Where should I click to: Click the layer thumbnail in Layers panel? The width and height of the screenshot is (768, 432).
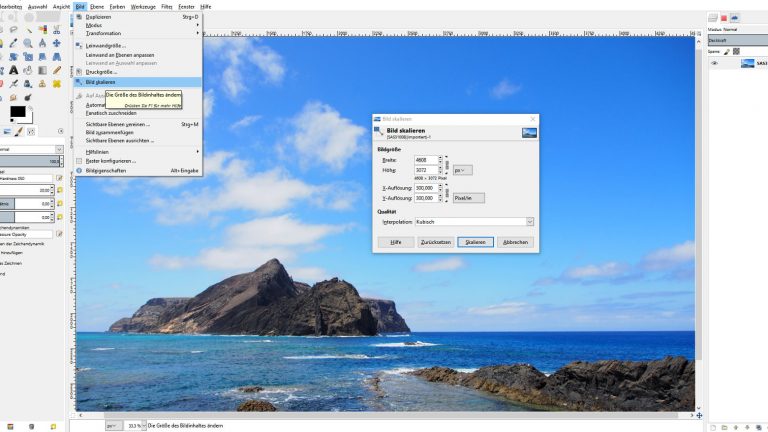click(x=747, y=63)
